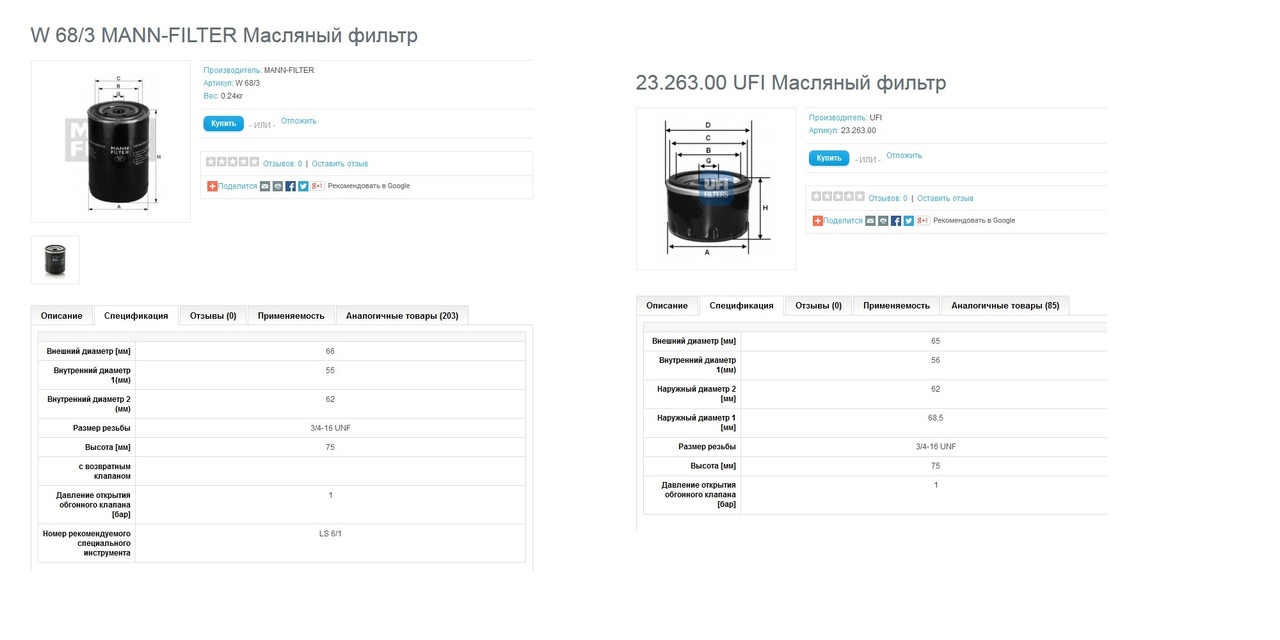Open Поделиться plus icon for MANN-FILTER product
1280x640 pixels.
pos(212,186)
